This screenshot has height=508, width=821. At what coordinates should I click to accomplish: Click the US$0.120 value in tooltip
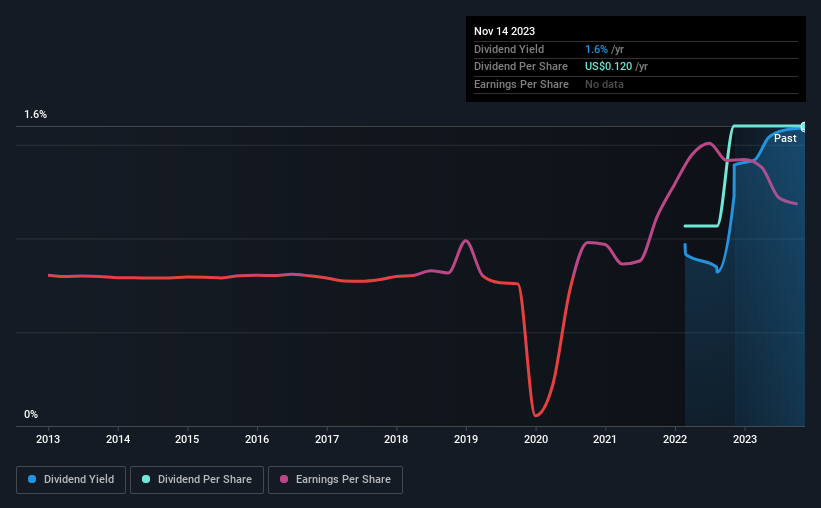(609, 67)
